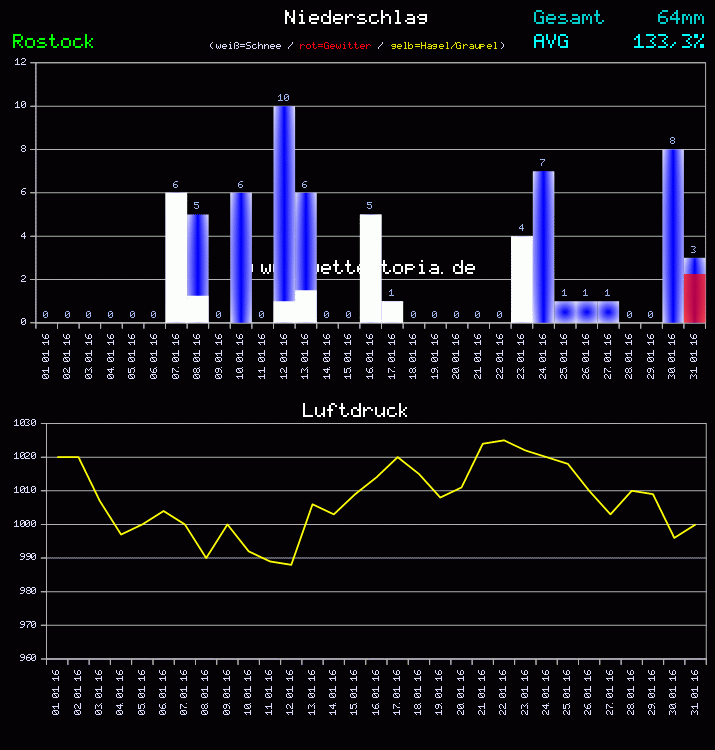This screenshot has width=715, height=750.
Task: Click the 12 label on precipitation axis
Action: pyautogui.click(x=21, y=62)
